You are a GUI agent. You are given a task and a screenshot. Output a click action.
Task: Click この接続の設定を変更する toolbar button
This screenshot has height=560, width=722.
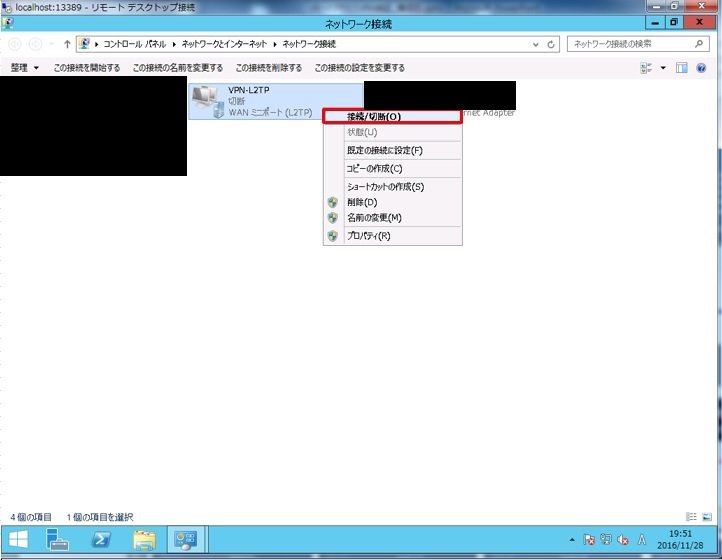point(359,68)
